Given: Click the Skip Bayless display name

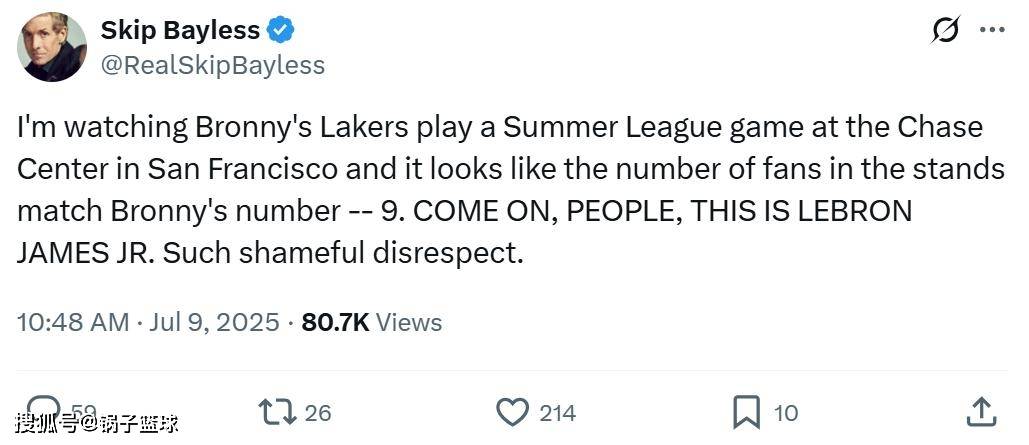Looking at the screenshot, I should click(180, 30).
